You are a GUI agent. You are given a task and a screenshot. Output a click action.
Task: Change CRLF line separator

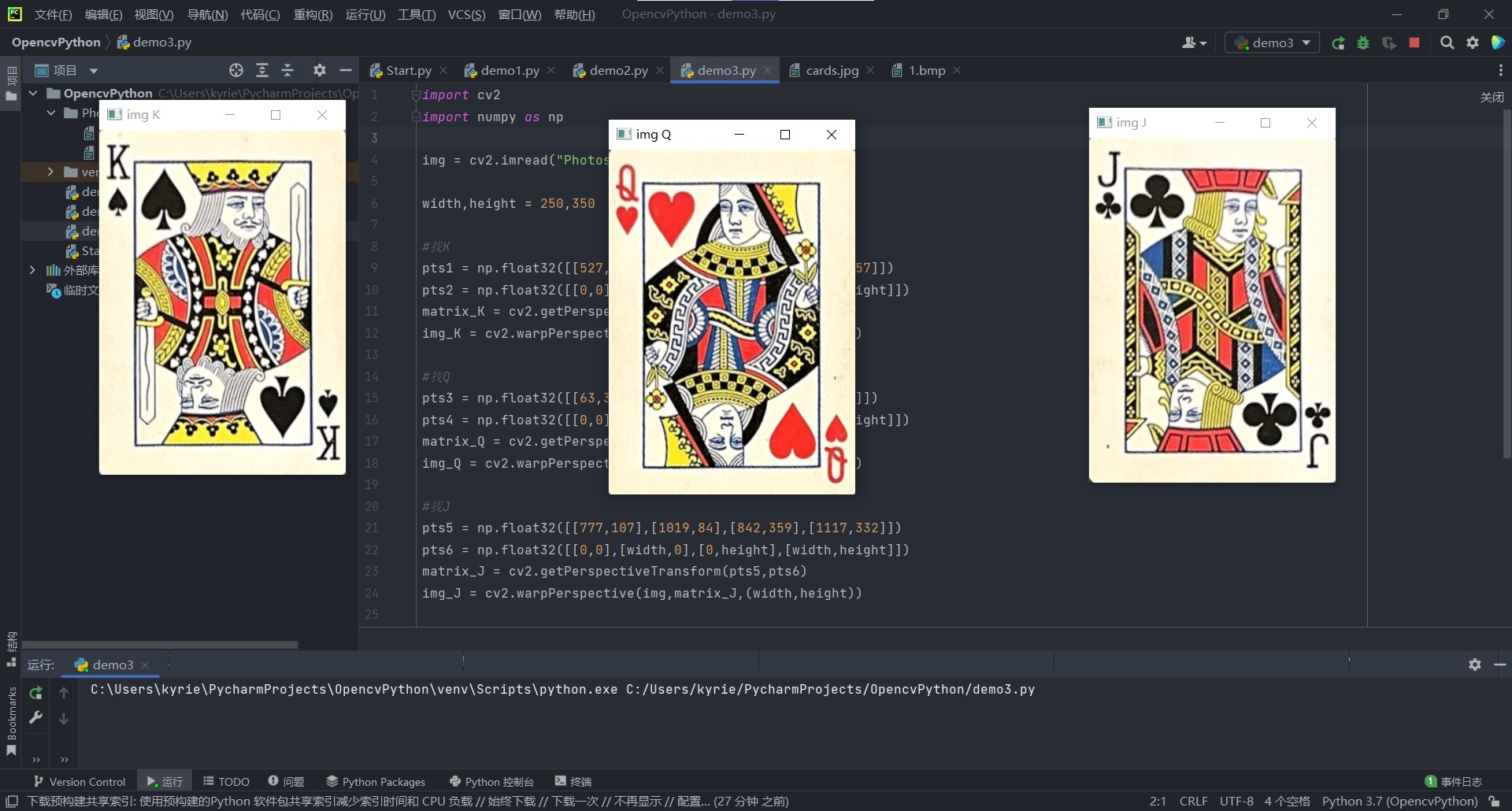click(x=1193, y=801)
